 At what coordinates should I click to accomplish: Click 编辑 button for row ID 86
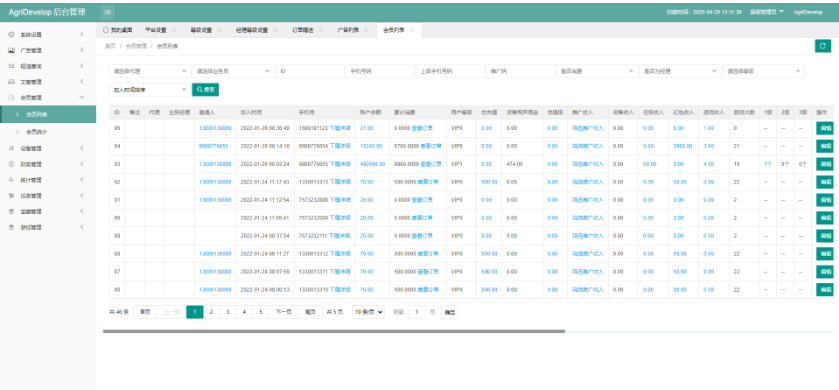pyautogui.click(x=825, y=289)
